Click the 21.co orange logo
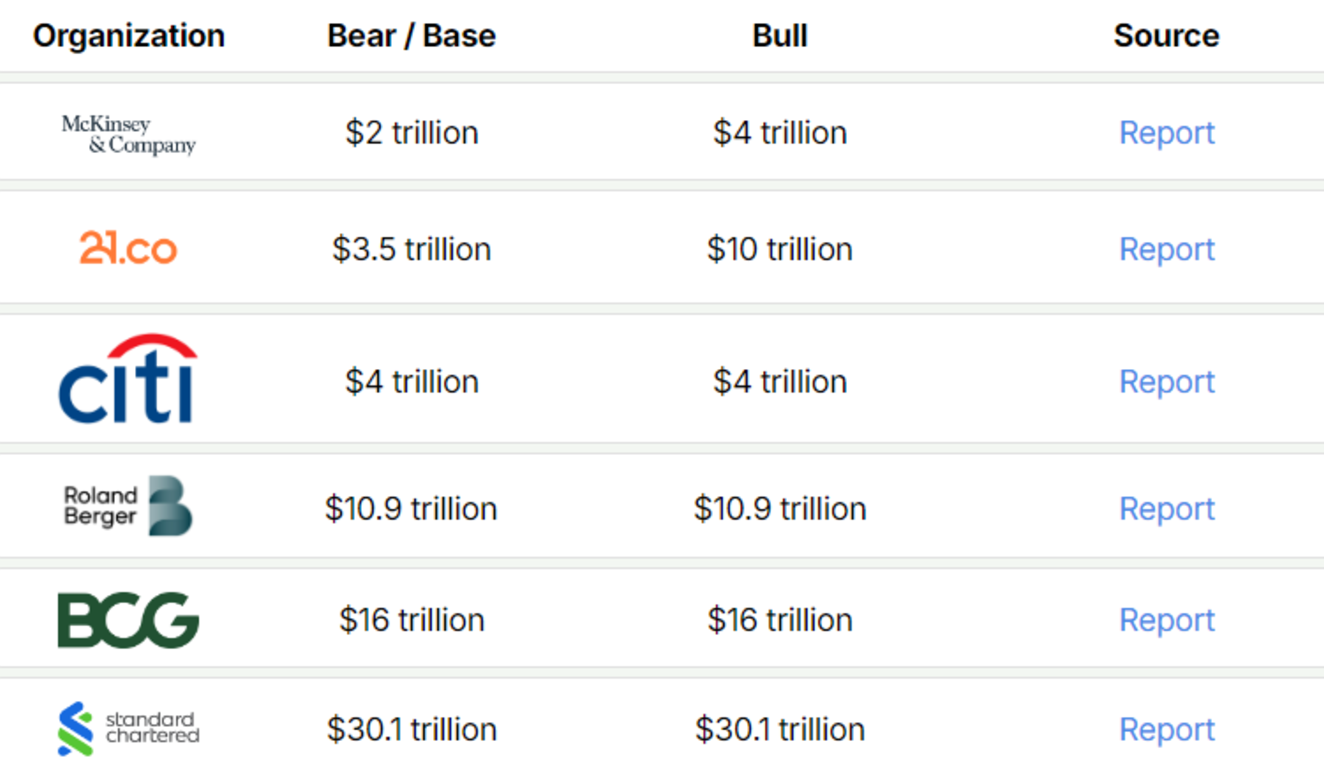This screenshot has height=762, width=1324. tap(128, 248)
